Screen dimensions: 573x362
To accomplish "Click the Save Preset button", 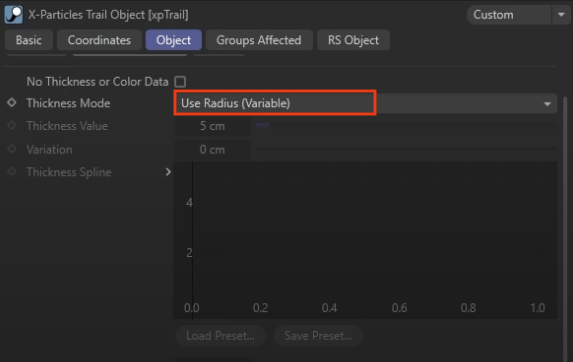I will [318, 336].
